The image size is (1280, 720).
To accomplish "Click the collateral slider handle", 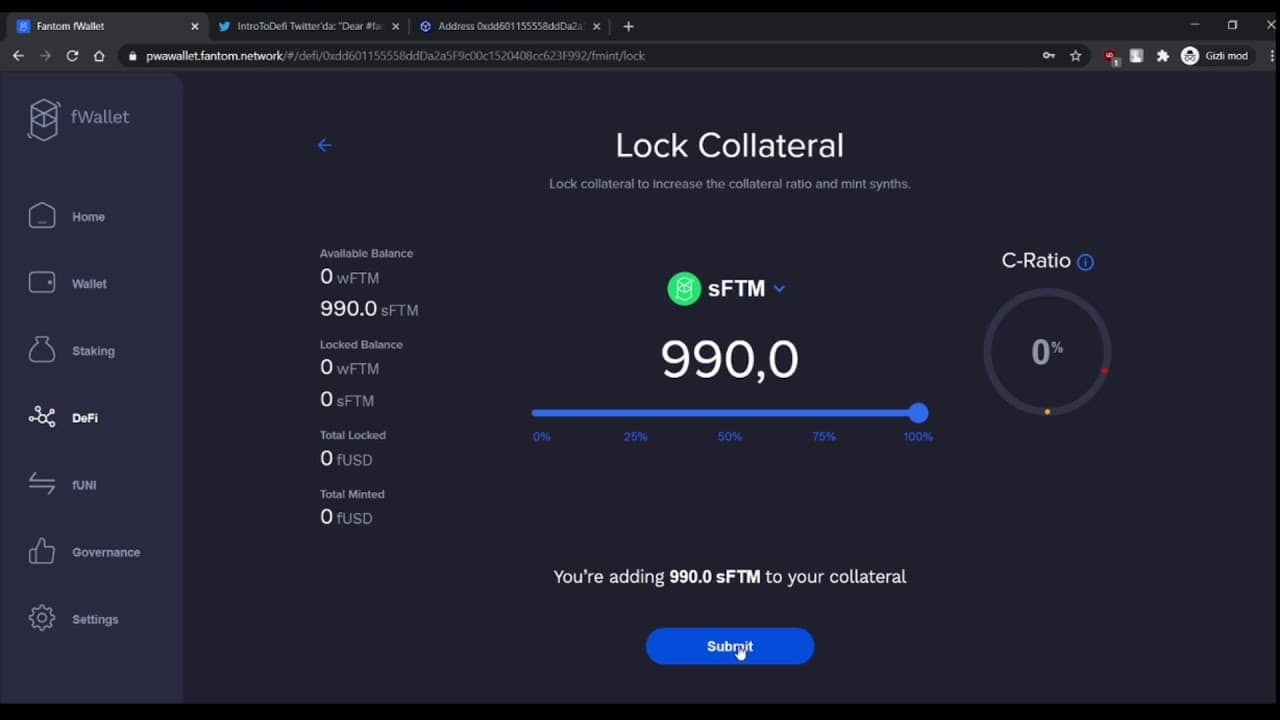I will click(919, 413).
